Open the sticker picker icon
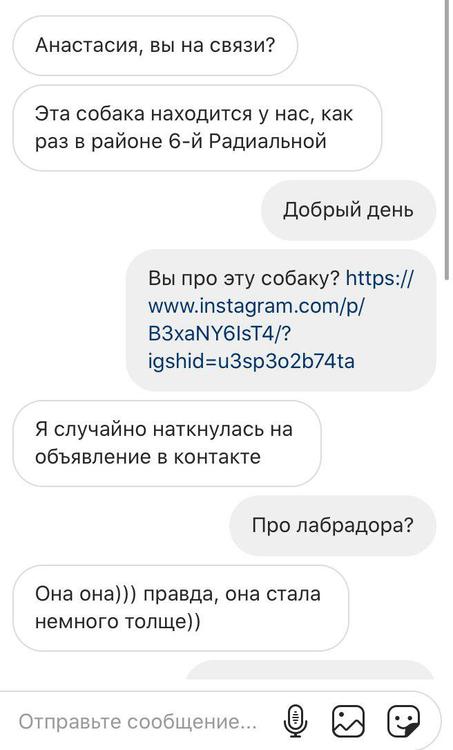Viewport: 453px width, 750px height. (403, 721)
